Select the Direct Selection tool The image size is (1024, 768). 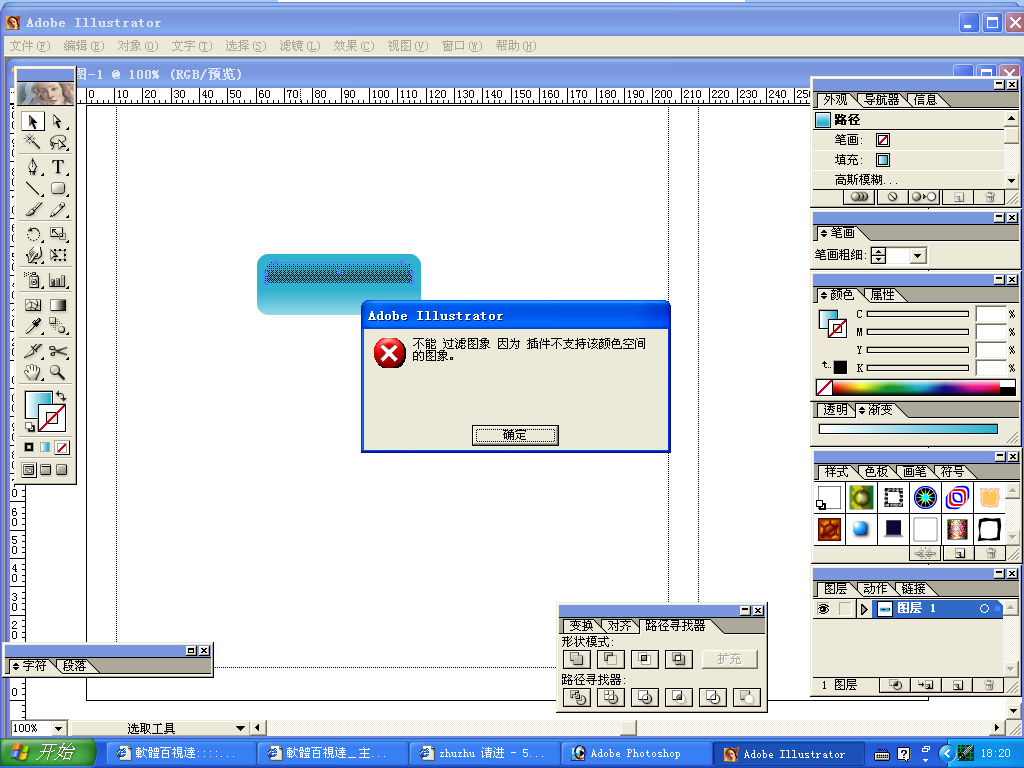[58, 121]
